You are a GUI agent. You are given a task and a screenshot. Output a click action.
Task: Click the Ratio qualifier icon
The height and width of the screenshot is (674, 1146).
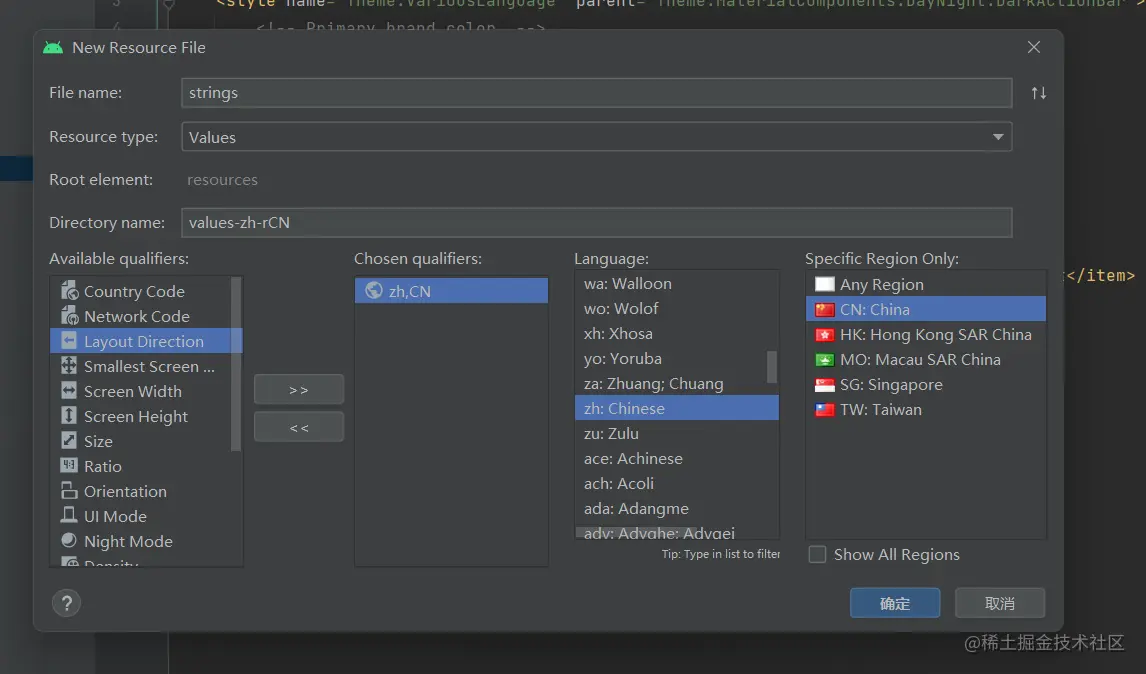69,466
